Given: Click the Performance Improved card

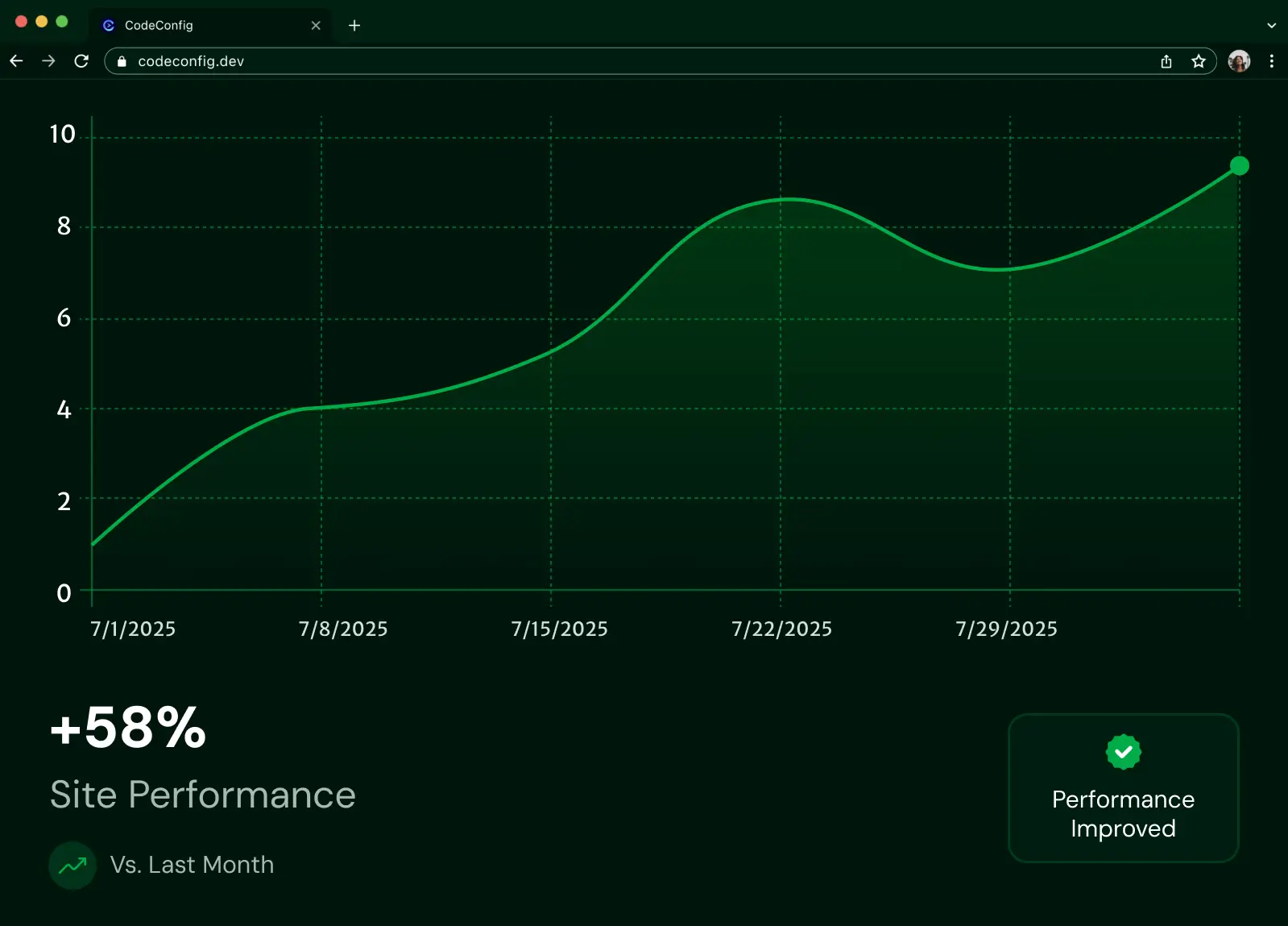Looking at the screenshot, I should [x=1123, y=787].
